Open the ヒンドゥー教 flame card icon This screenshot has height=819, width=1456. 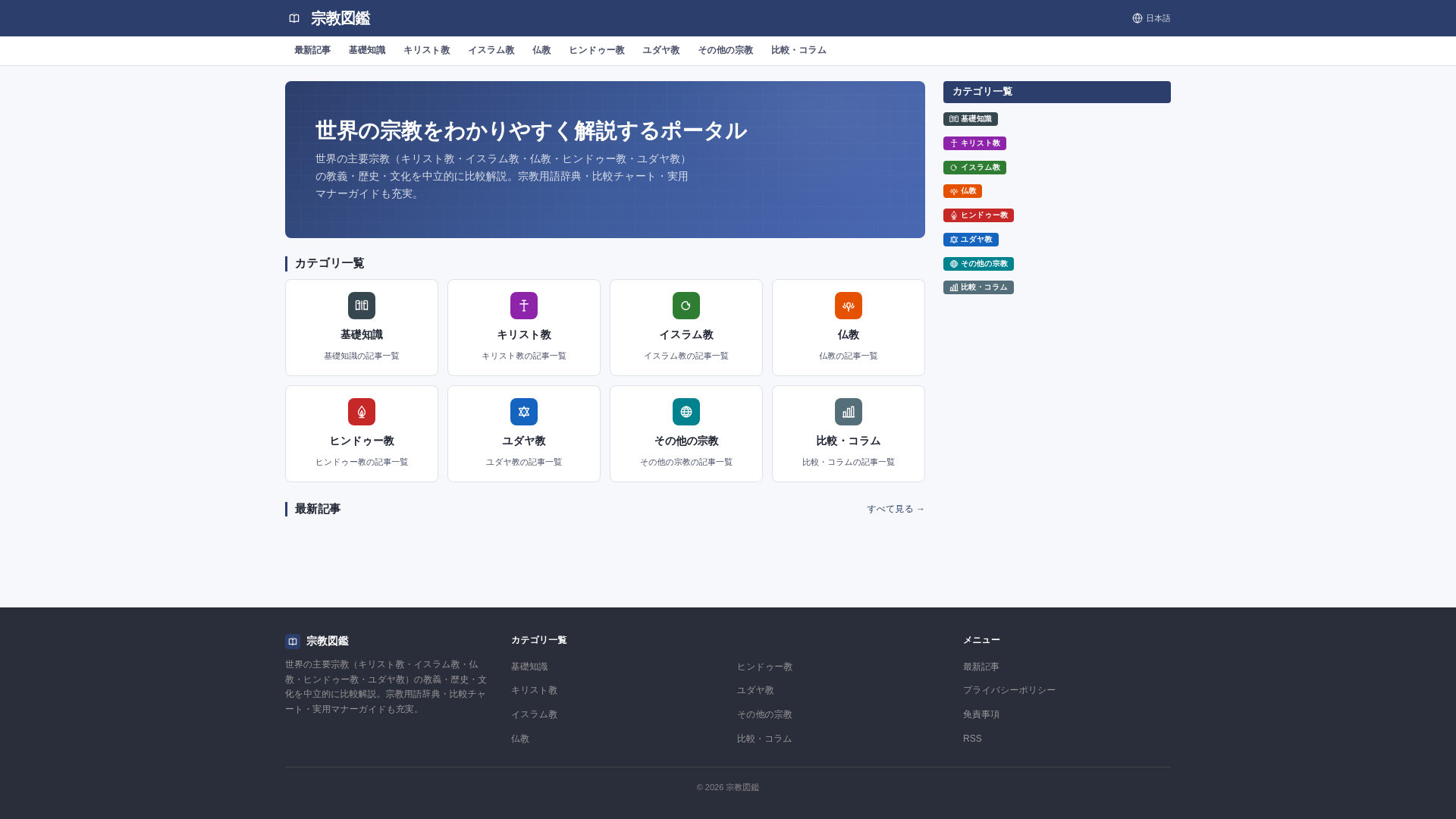tap(362, 412)
